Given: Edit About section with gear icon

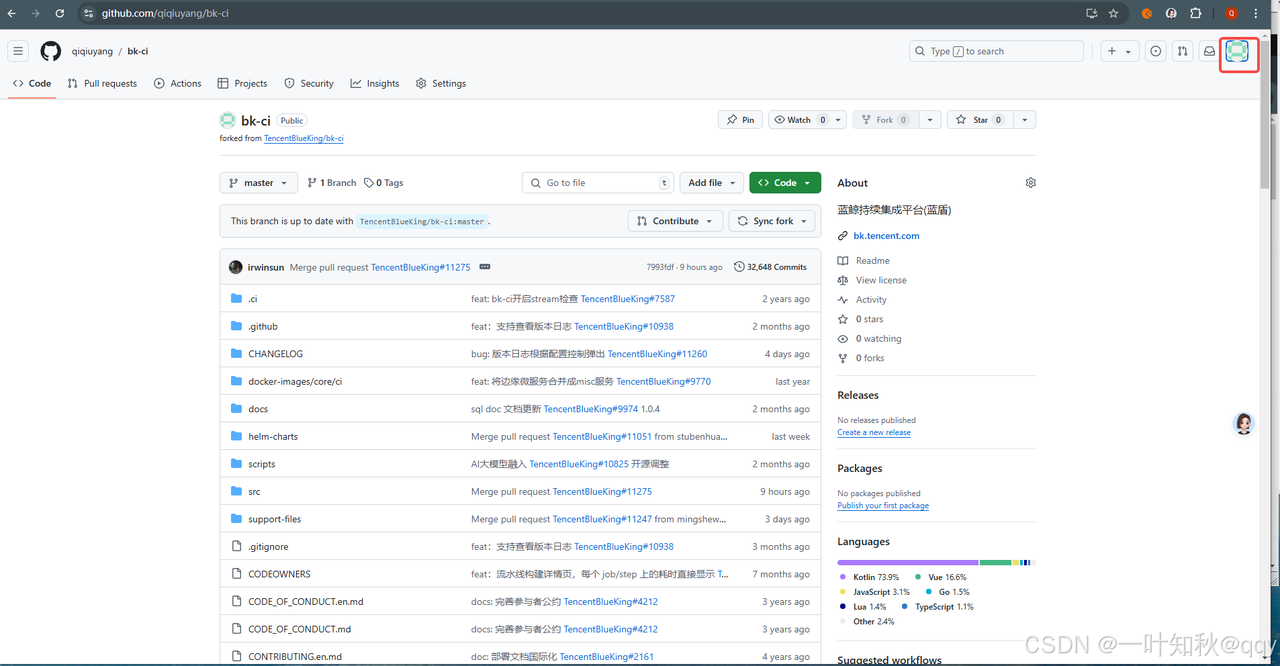Looking at the screenshot, I should (1030, 183).
